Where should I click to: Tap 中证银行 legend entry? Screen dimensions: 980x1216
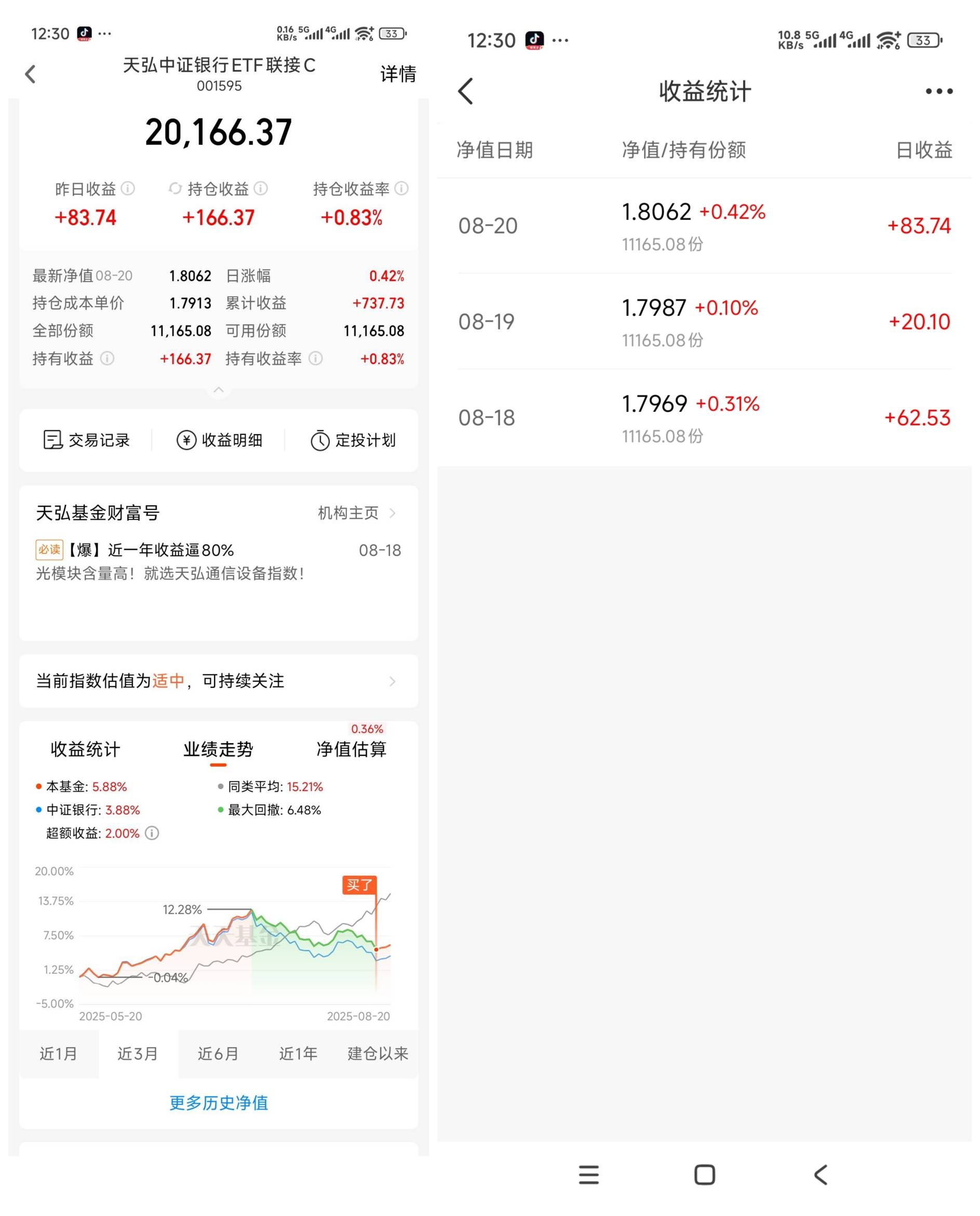click(x=87, y=811)
